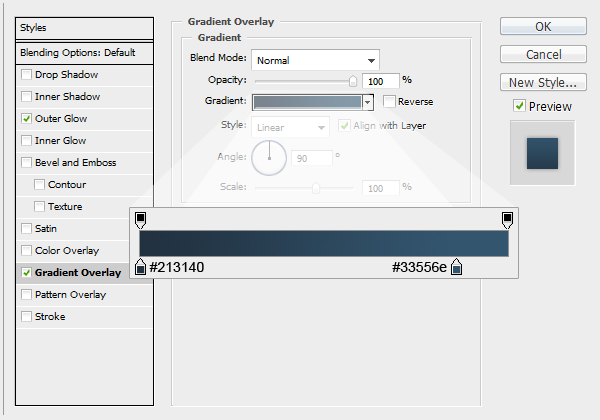This screenshot has width=600, height=420.
Task: Click the Angle dial control
Action: click(x=269, y=158)
